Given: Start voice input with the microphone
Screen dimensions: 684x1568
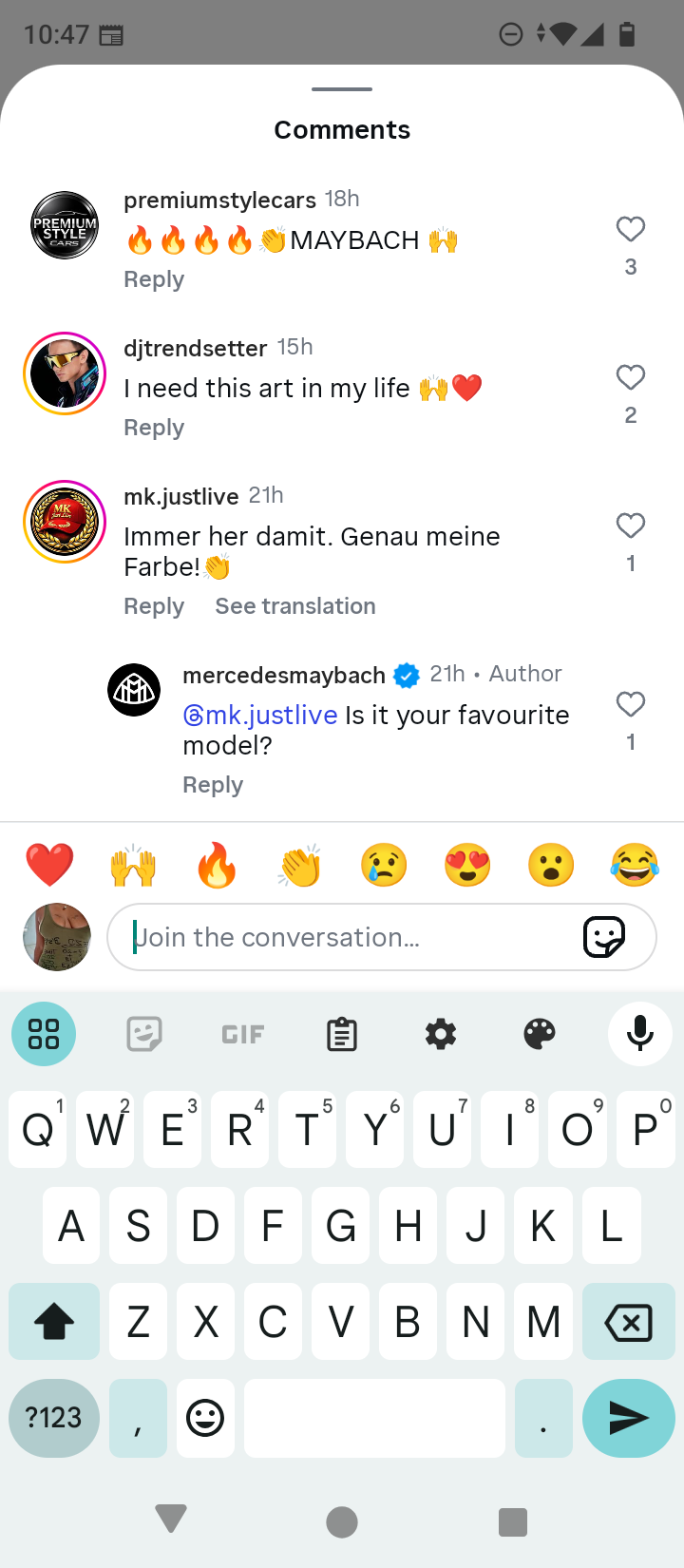Looking at the screenshot, I should pos(640,1034).
